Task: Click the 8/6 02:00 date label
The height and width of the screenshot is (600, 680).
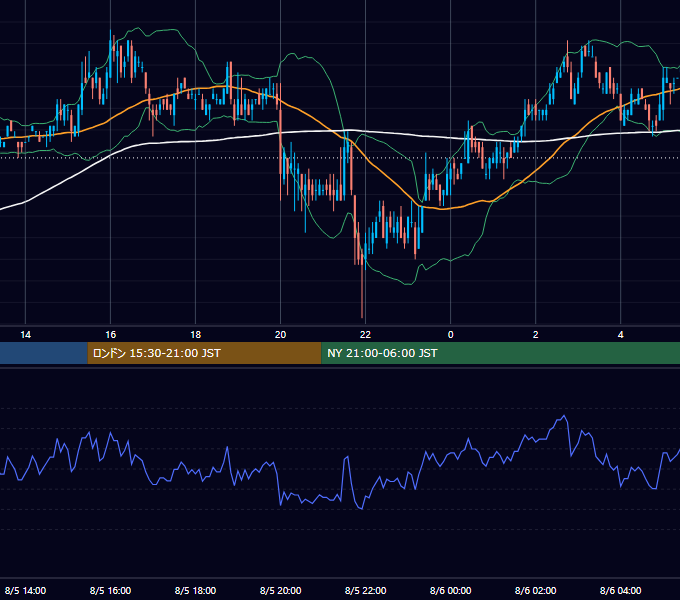Action: [536, 590]
